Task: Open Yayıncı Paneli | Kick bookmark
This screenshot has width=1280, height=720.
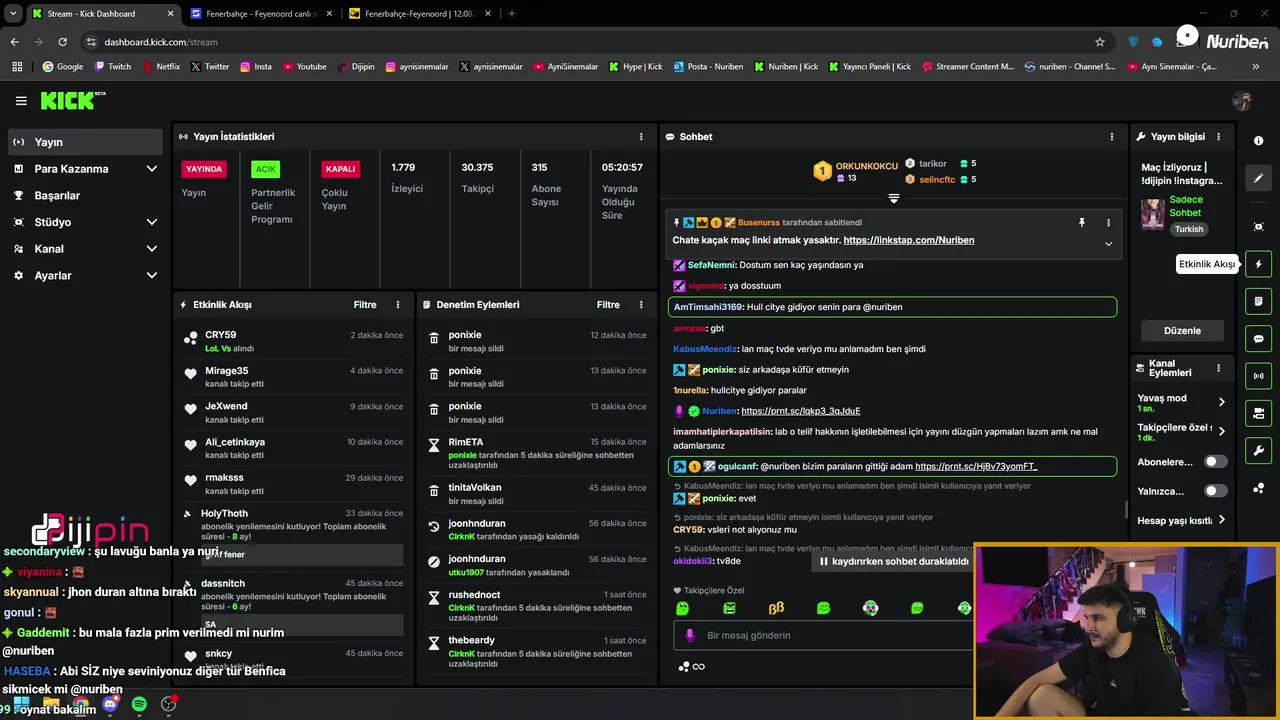Action: pos(868,67)
